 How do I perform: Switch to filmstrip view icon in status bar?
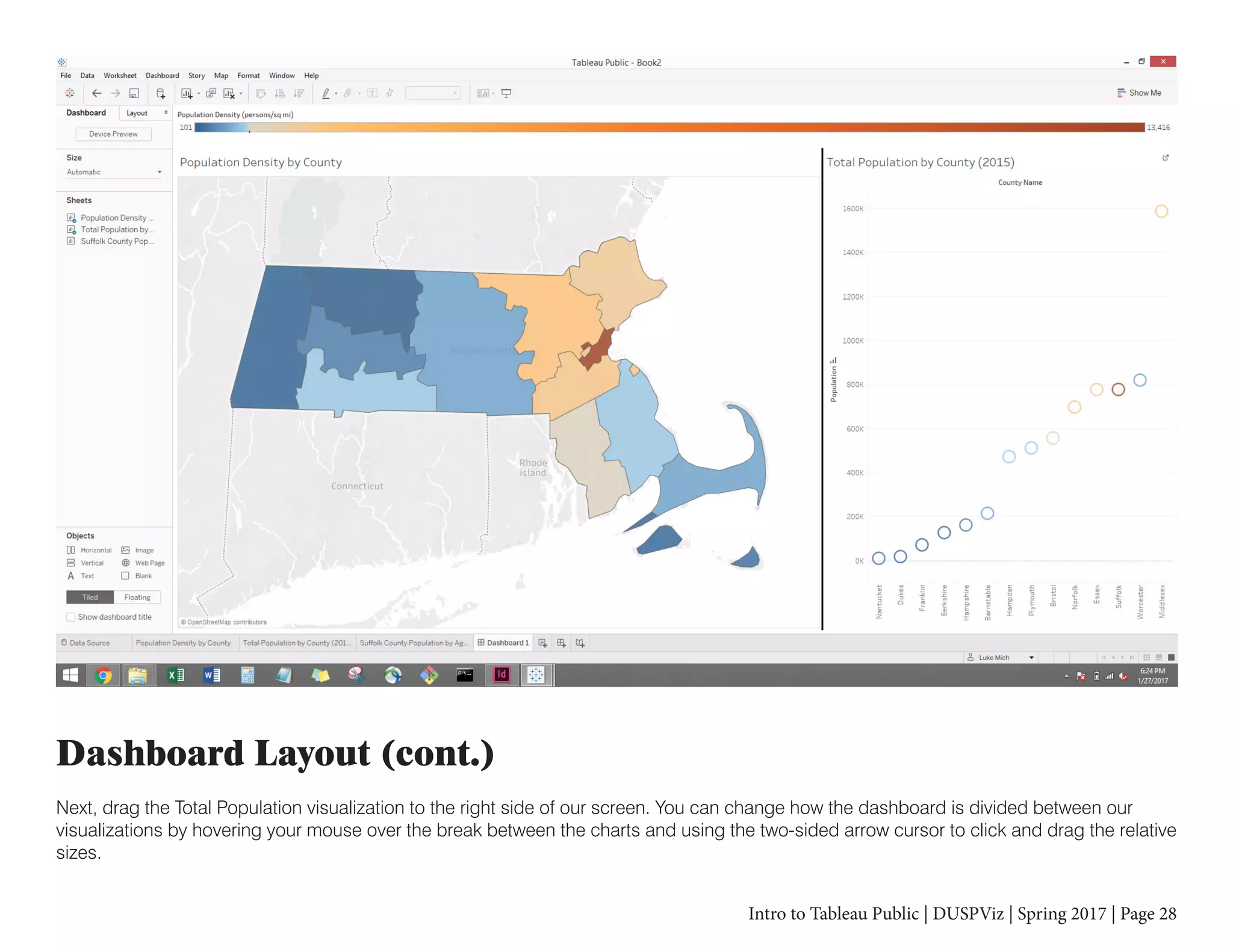(1159, 657)
